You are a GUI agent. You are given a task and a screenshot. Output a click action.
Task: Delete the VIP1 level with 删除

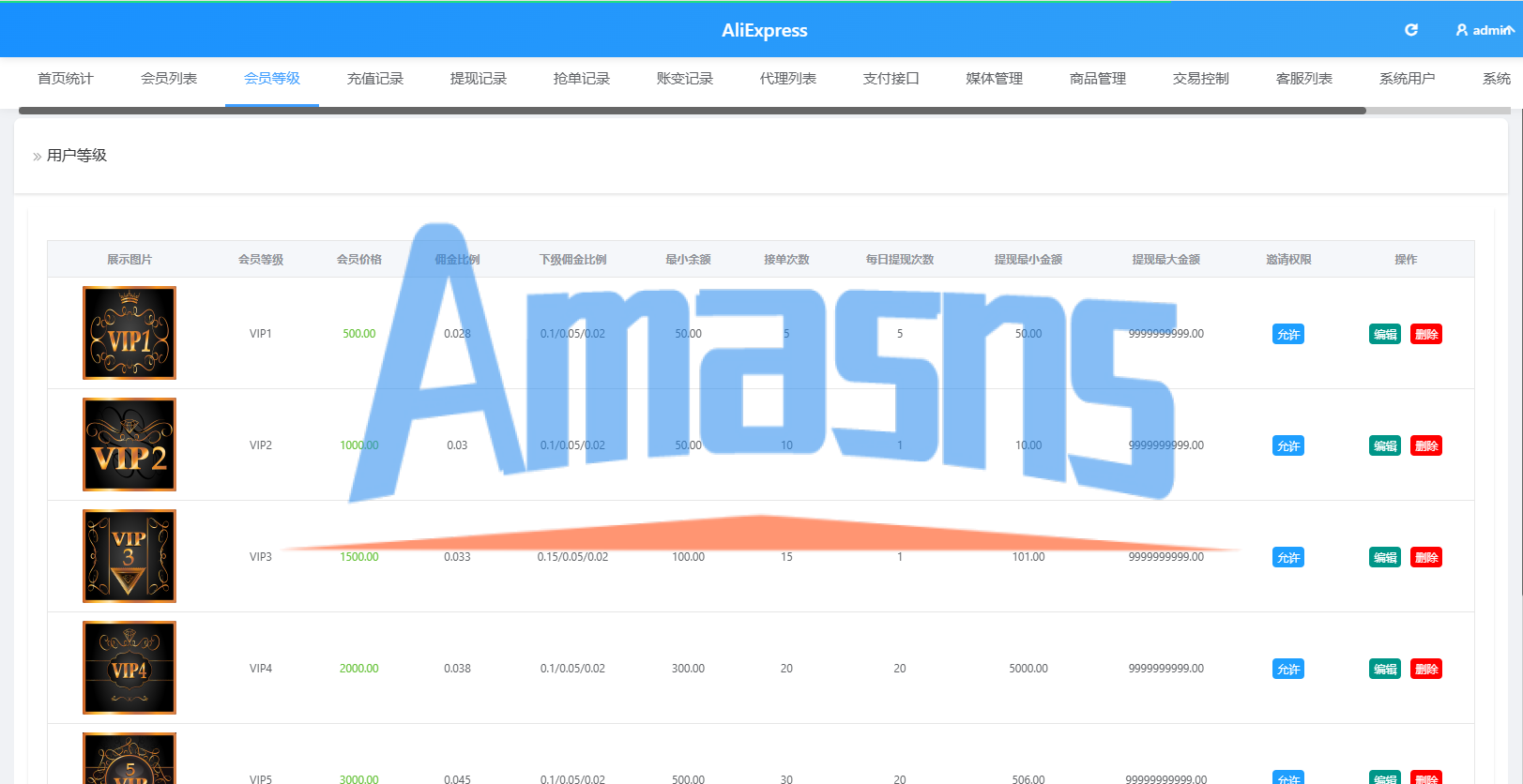point(1426,334)
